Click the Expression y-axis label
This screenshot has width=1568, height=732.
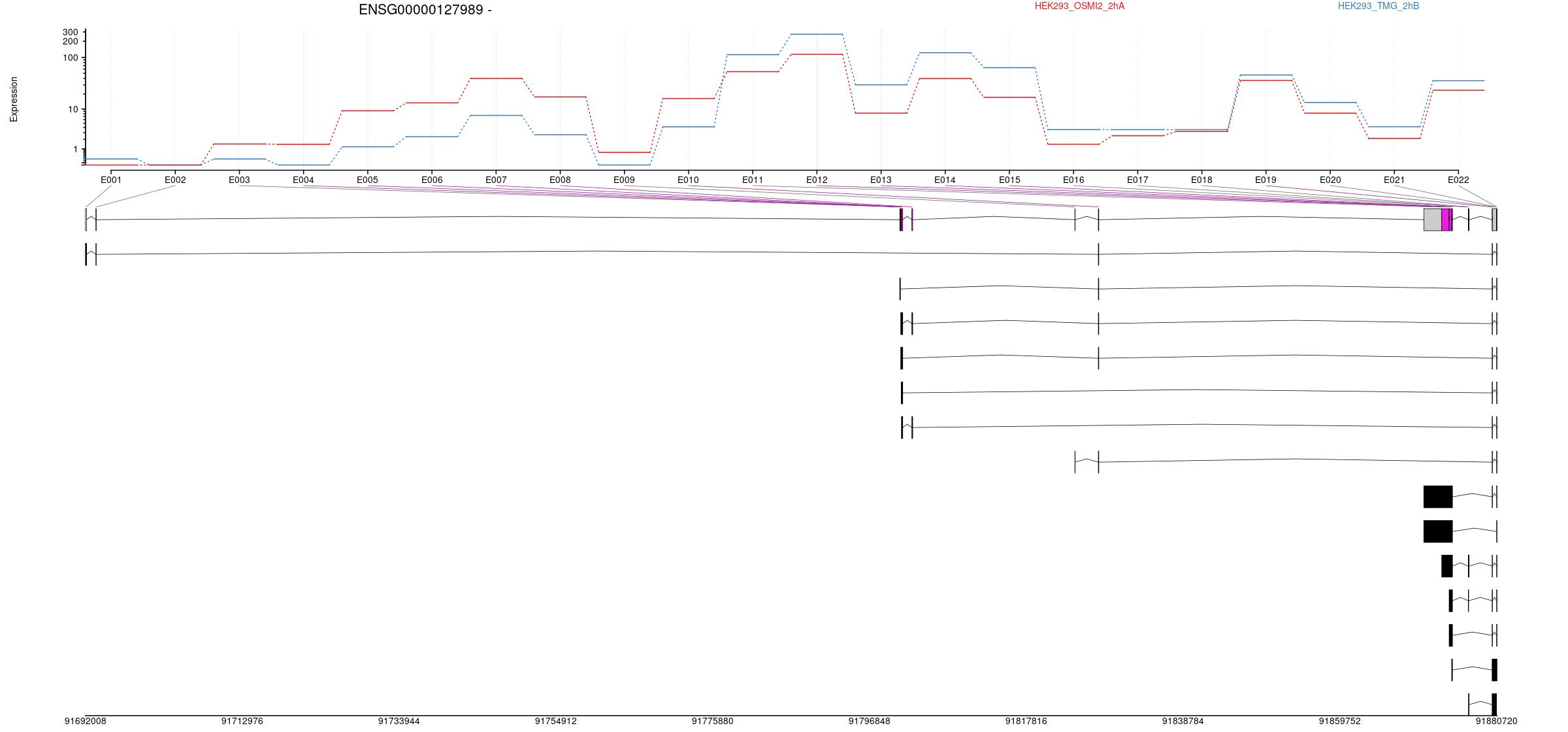[14, 99]
